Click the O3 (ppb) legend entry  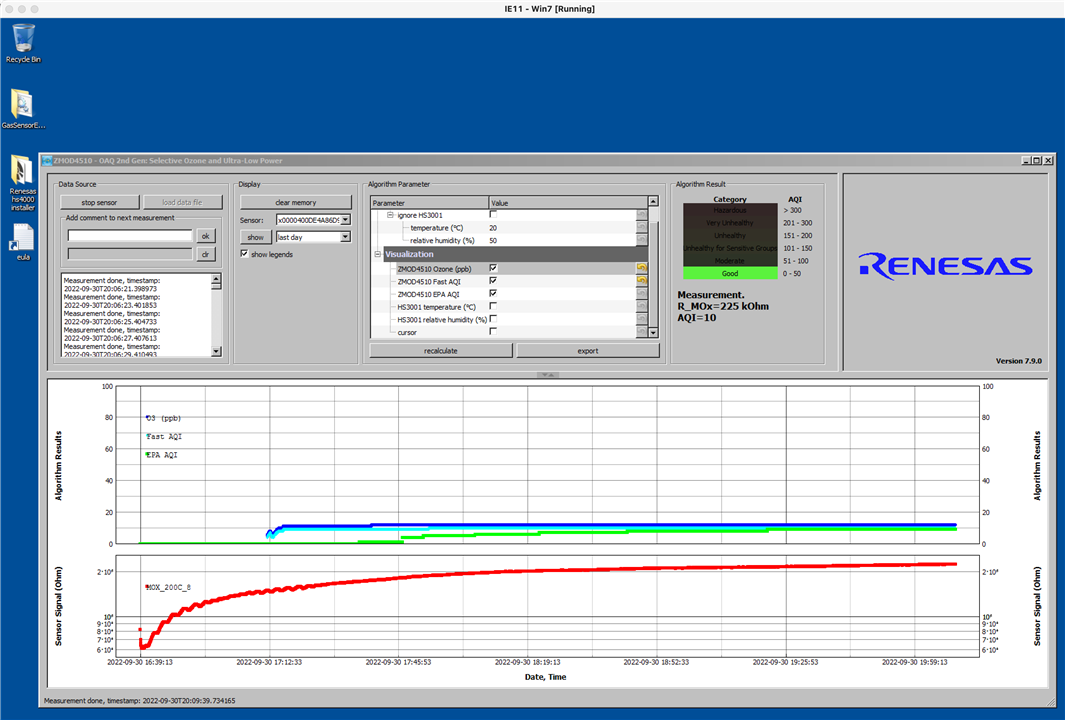(x=163, y=418)
